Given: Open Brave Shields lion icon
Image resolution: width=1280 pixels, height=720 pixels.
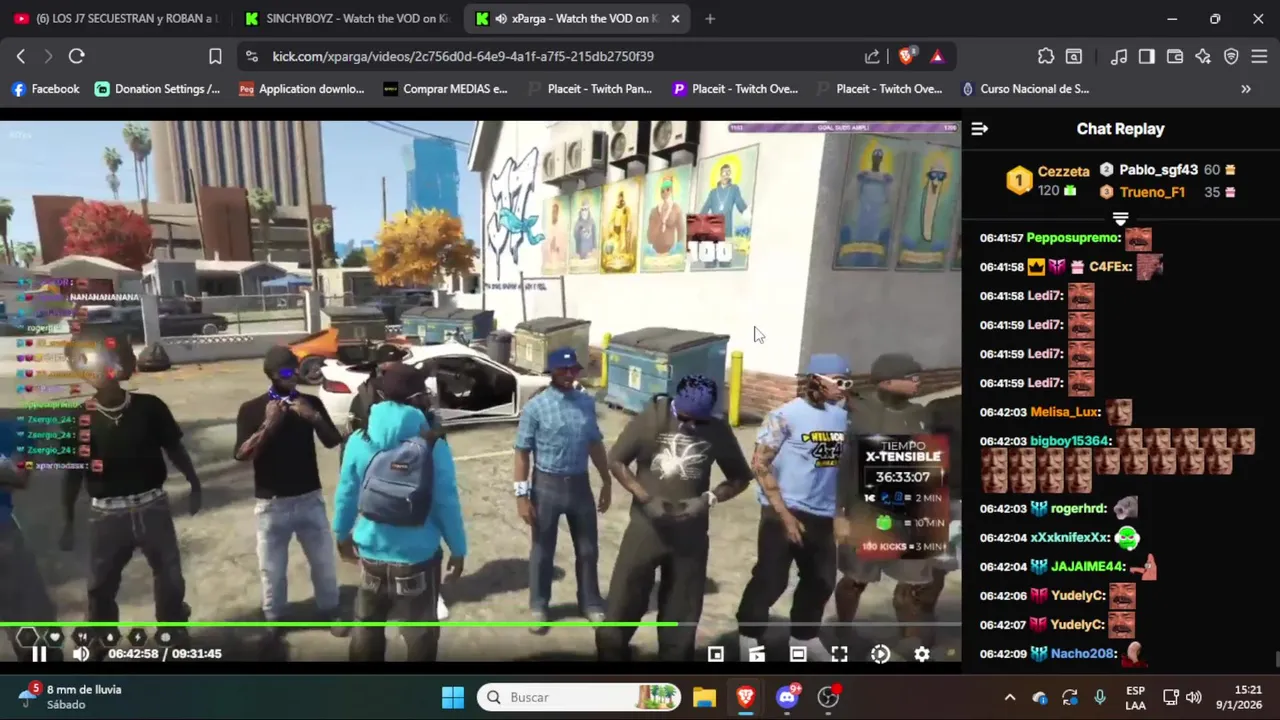Looking at the screenshot, I should [x=906, y=57].
